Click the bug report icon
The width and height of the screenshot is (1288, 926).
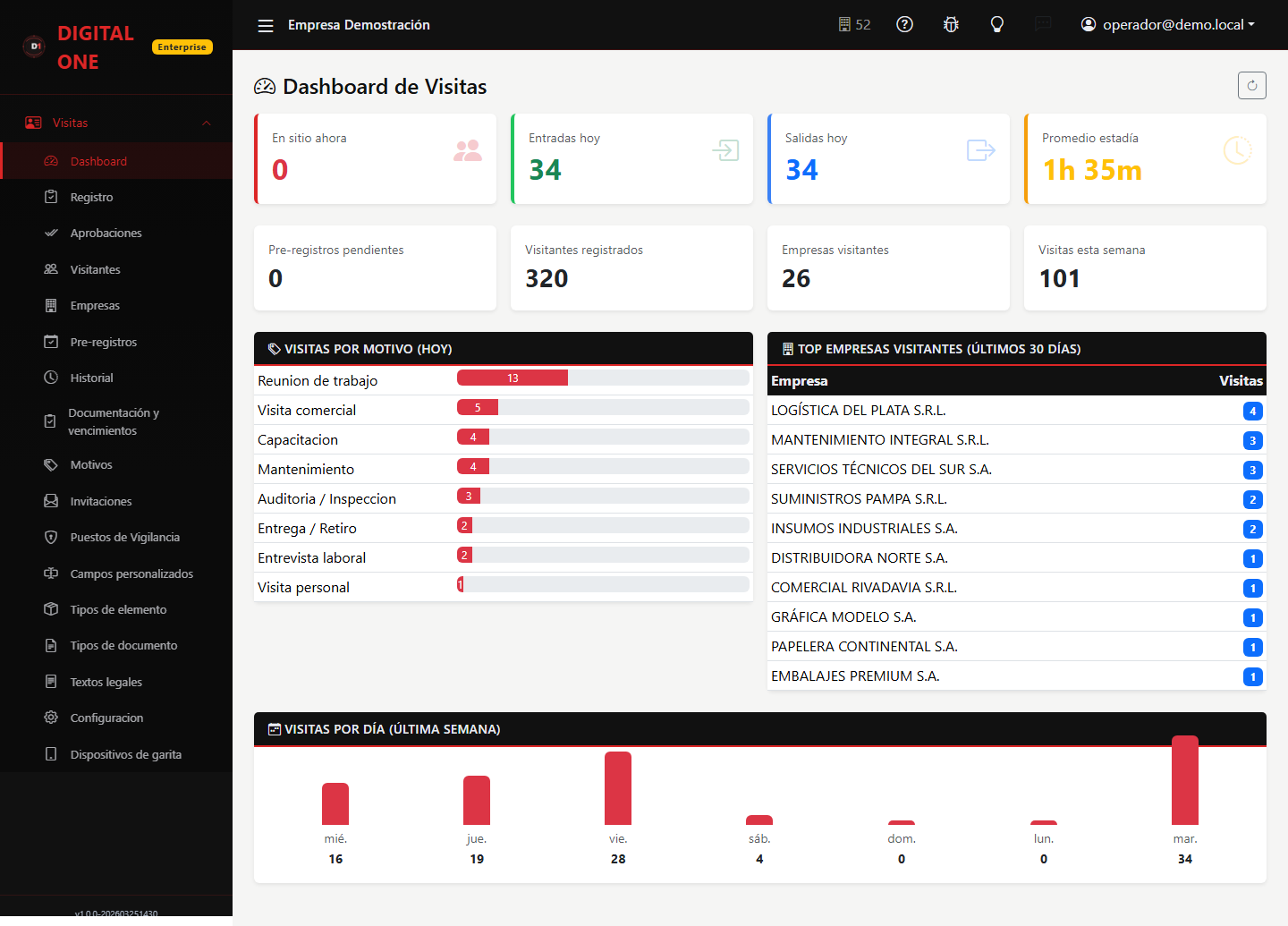(951, 24)
